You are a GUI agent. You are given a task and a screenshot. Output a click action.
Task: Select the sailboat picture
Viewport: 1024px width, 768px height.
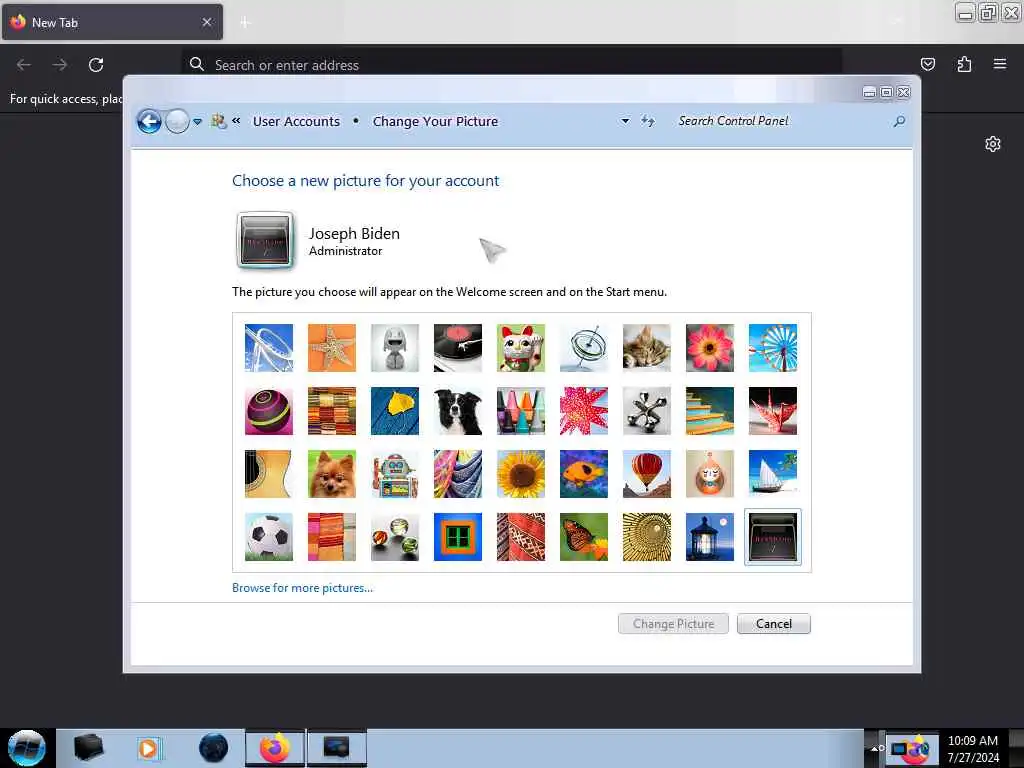773,474
